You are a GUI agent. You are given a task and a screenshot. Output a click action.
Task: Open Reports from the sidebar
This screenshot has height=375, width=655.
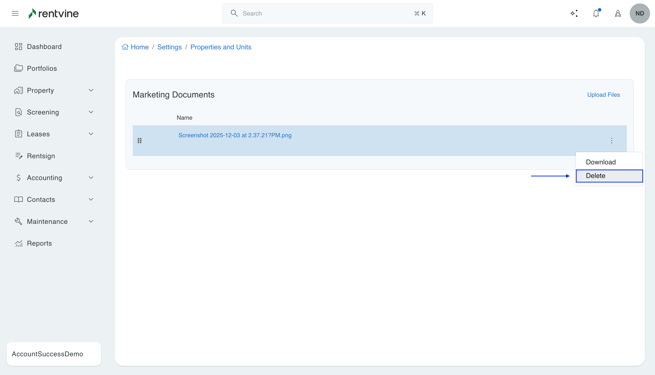(39, 243)
